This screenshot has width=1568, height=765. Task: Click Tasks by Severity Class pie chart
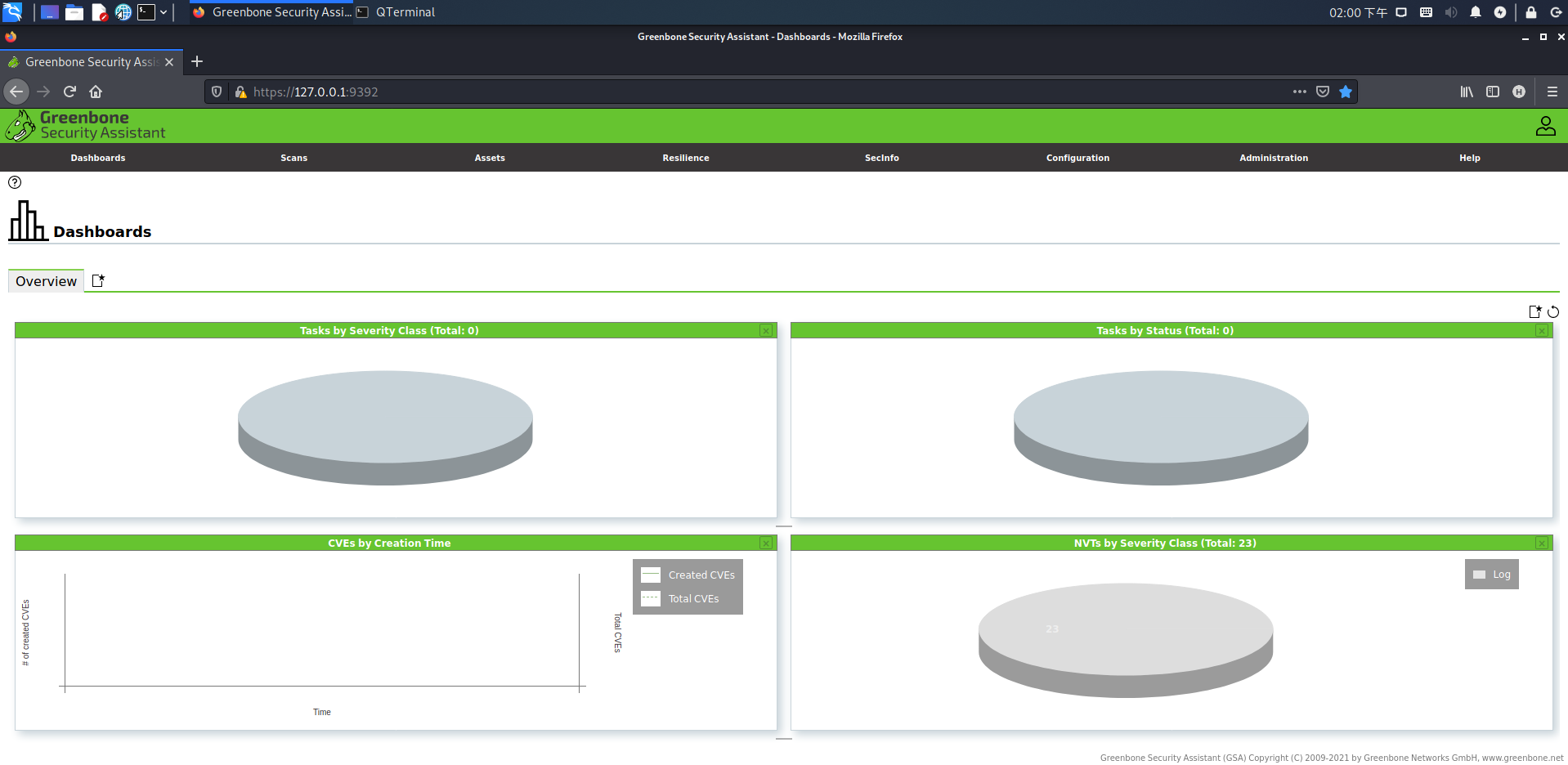[385, 428]
